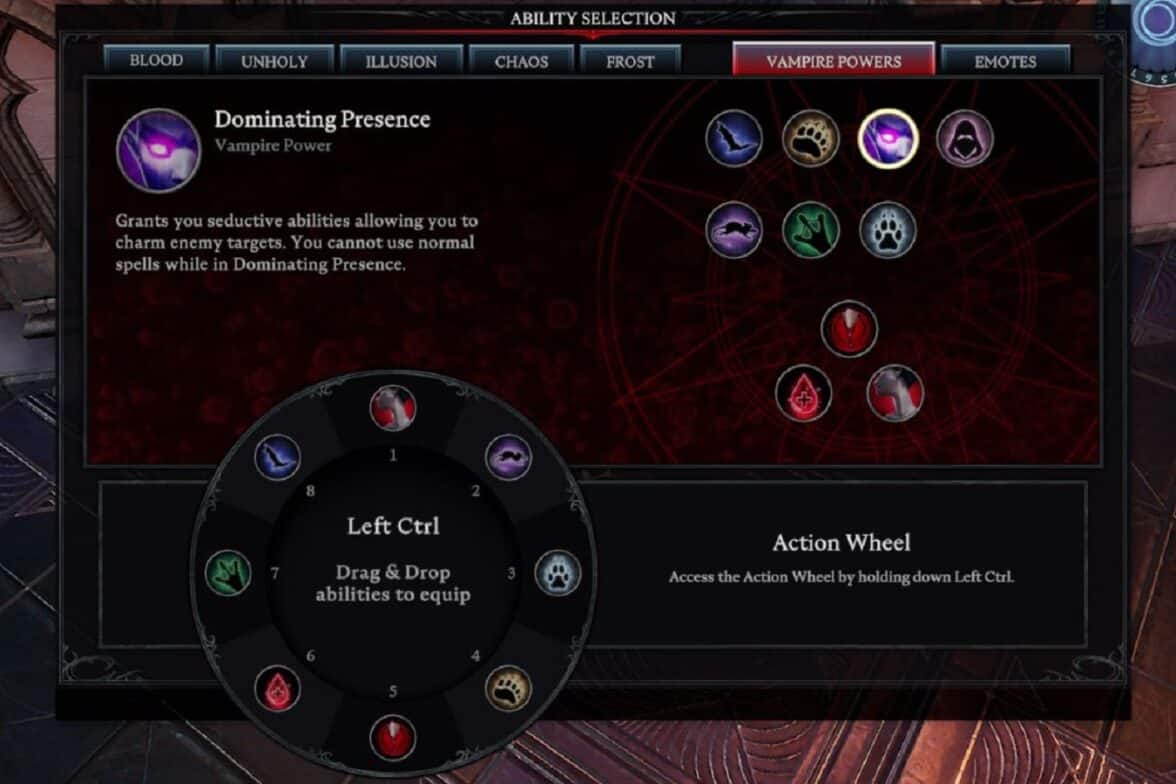Pick the Blood Mend droplet icon
This screenshot has height=784, width=1176.
pos(803,393)
